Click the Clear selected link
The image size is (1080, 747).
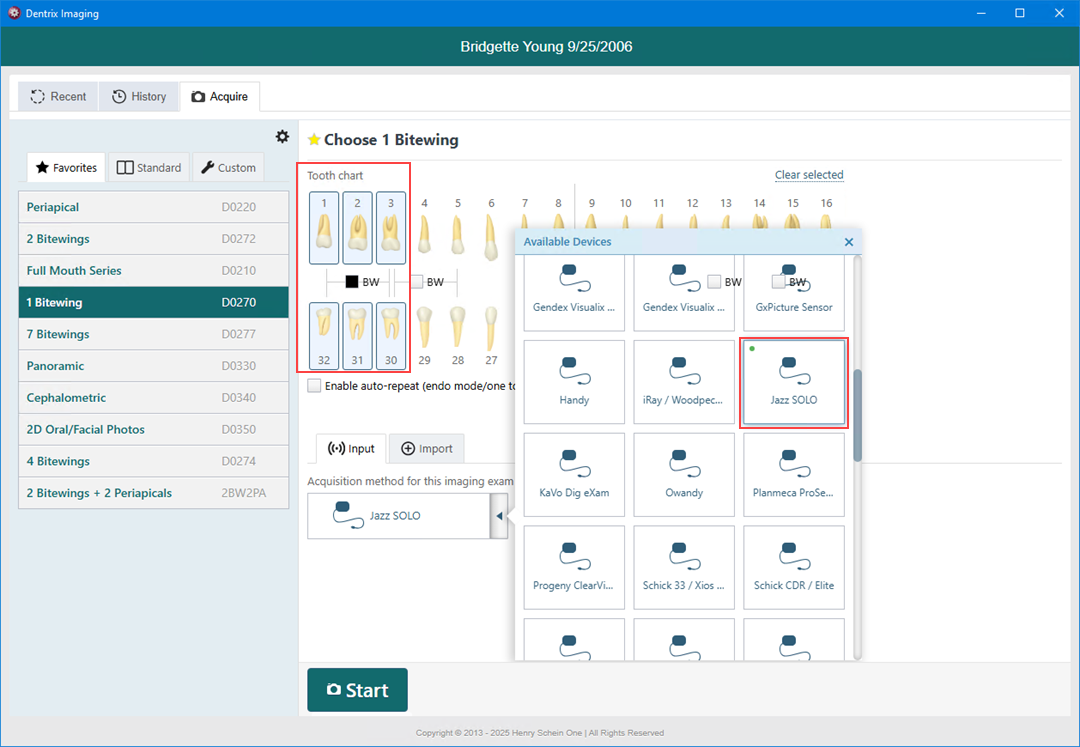(809, 175)
